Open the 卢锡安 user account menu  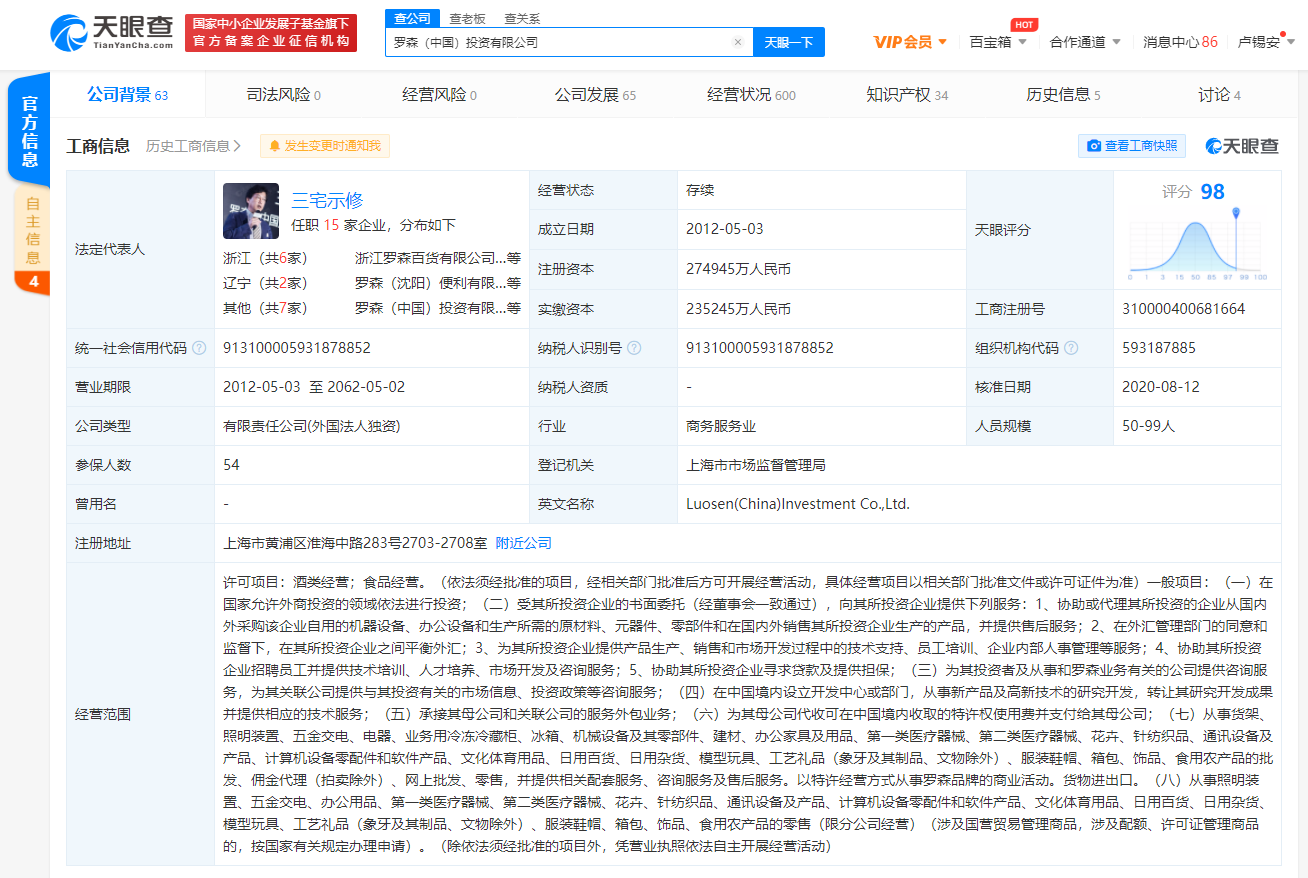click(x=1265, y=42)
